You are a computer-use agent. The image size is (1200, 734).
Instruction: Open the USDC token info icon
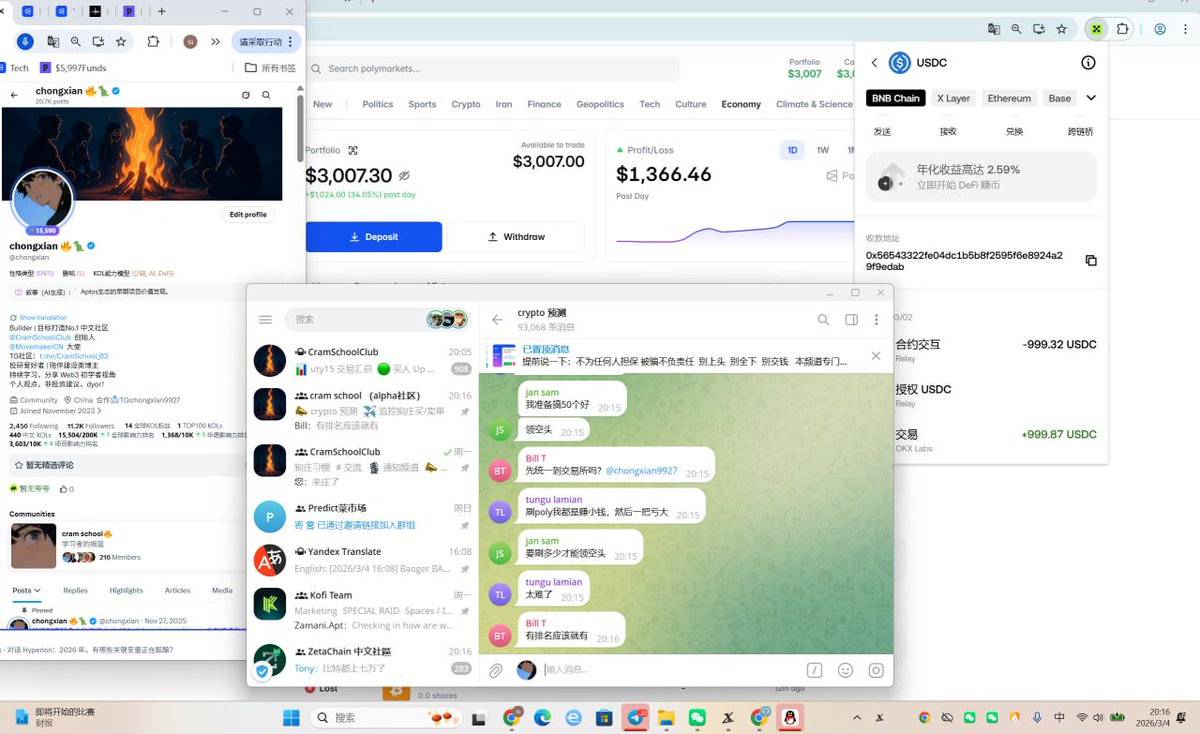pyautogui.click(x=1088, y=63)
